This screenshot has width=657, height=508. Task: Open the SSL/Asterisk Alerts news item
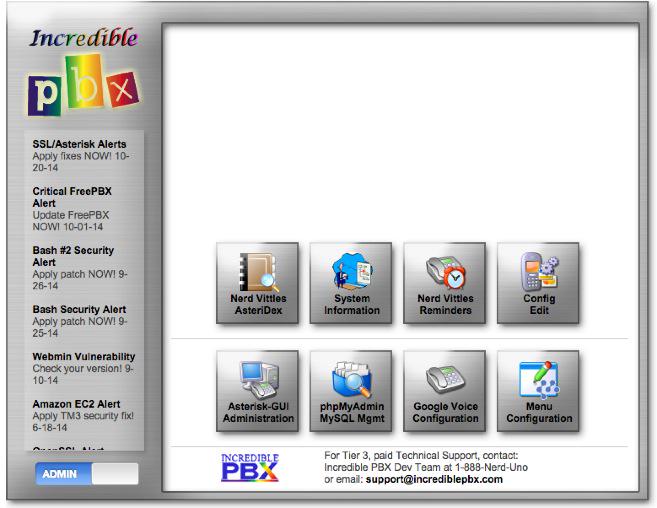click(x=80, y=144)
